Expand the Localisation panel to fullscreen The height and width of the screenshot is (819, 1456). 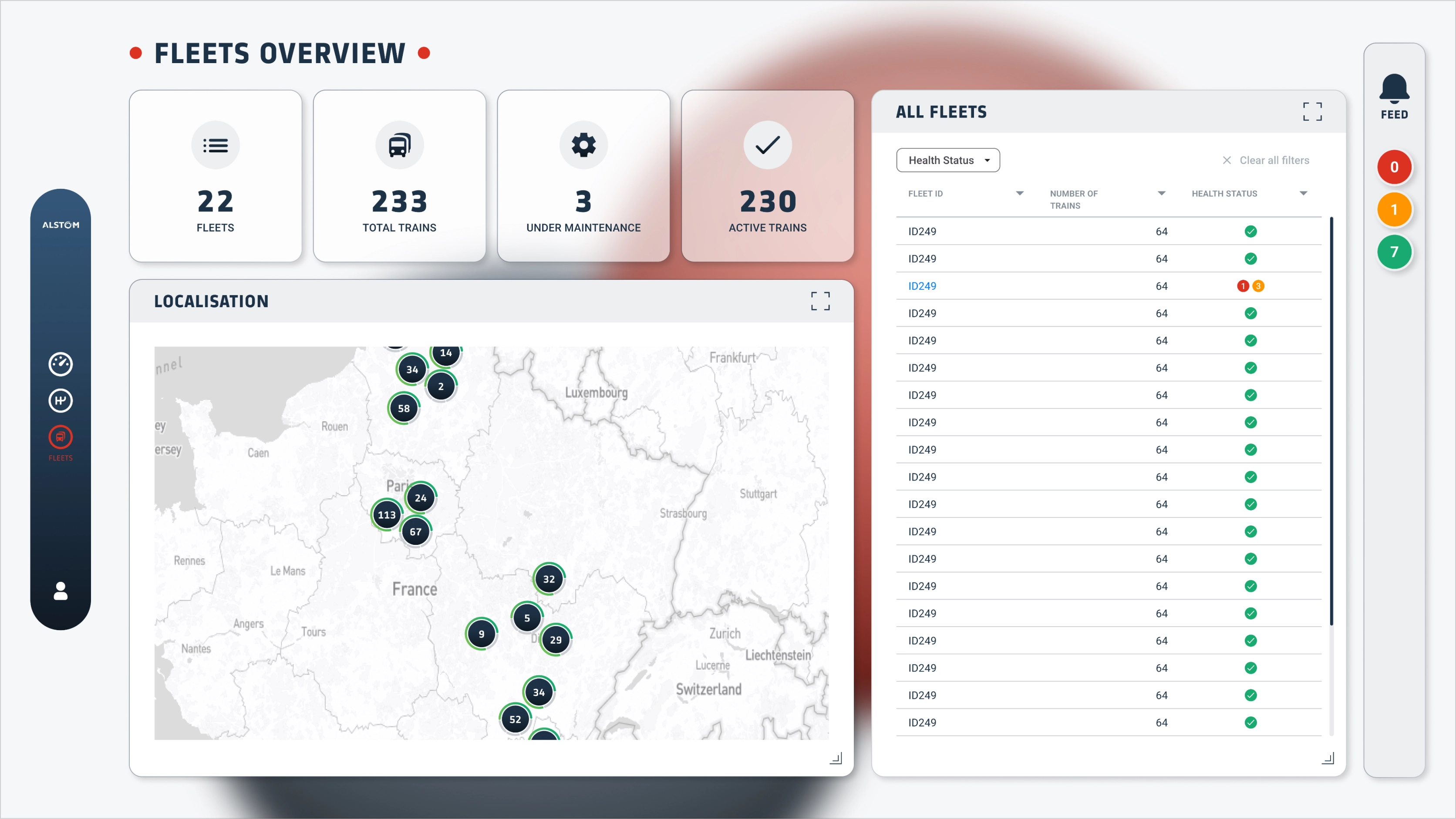(x=820, y=301)
